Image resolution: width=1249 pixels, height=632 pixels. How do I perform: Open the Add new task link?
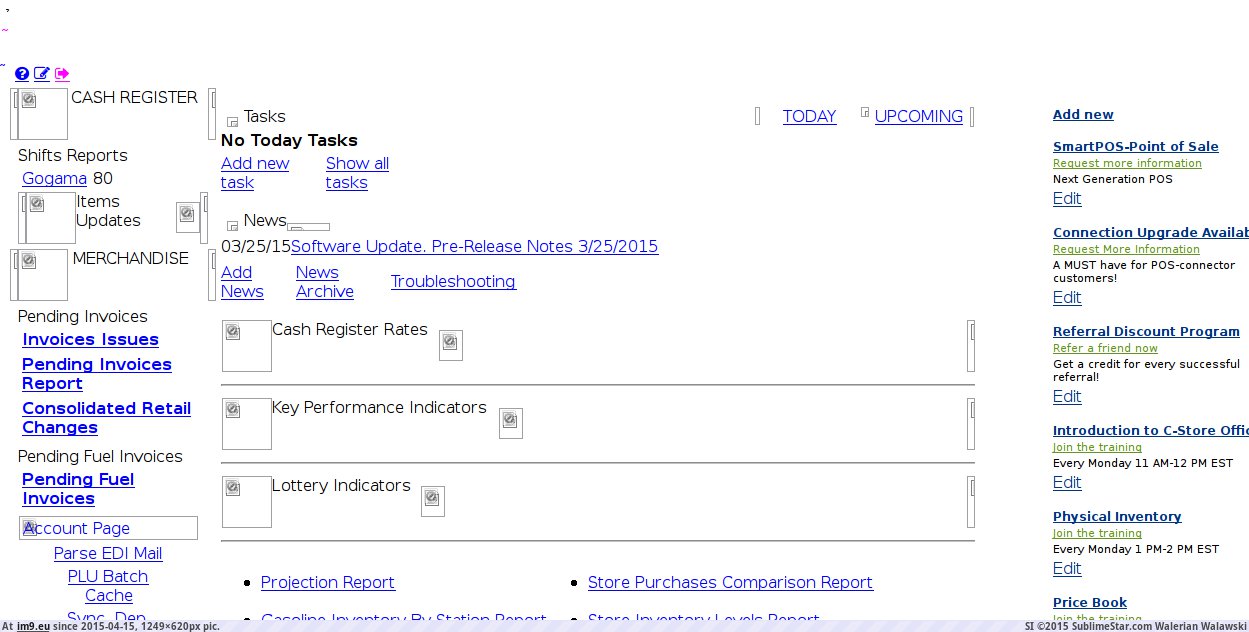[254, 173]
